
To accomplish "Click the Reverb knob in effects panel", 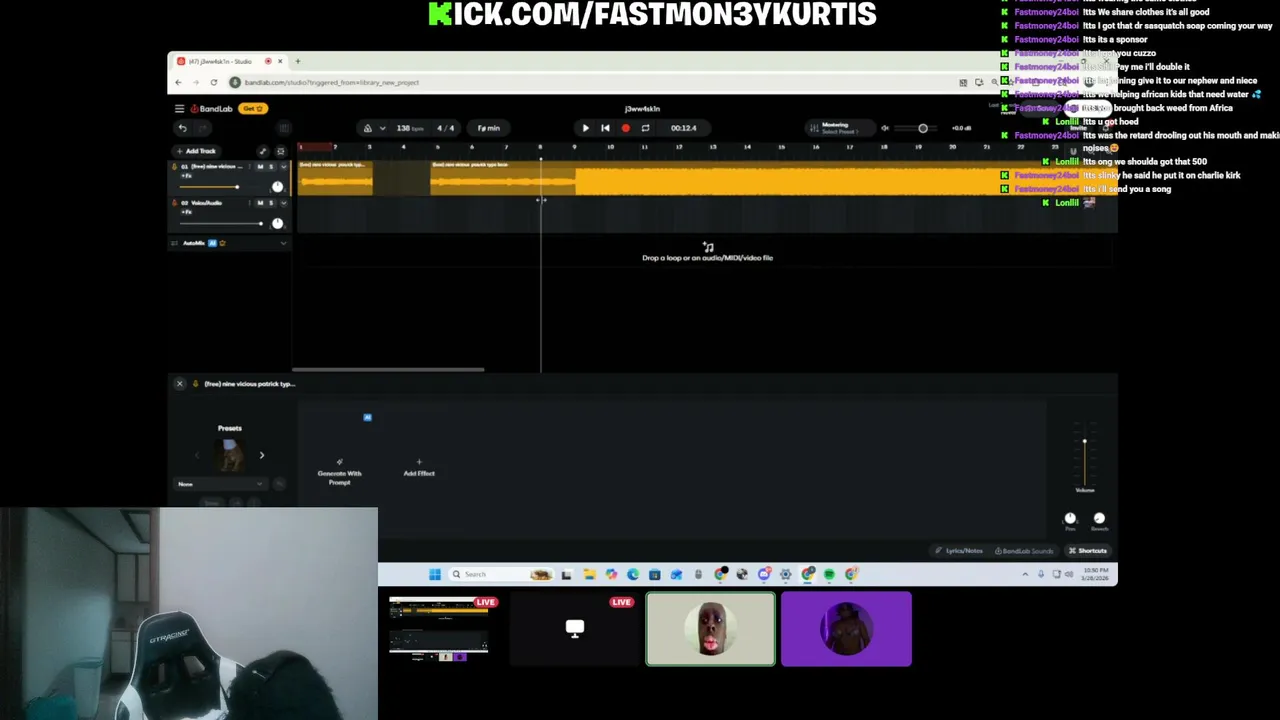I will (1099, 518).
